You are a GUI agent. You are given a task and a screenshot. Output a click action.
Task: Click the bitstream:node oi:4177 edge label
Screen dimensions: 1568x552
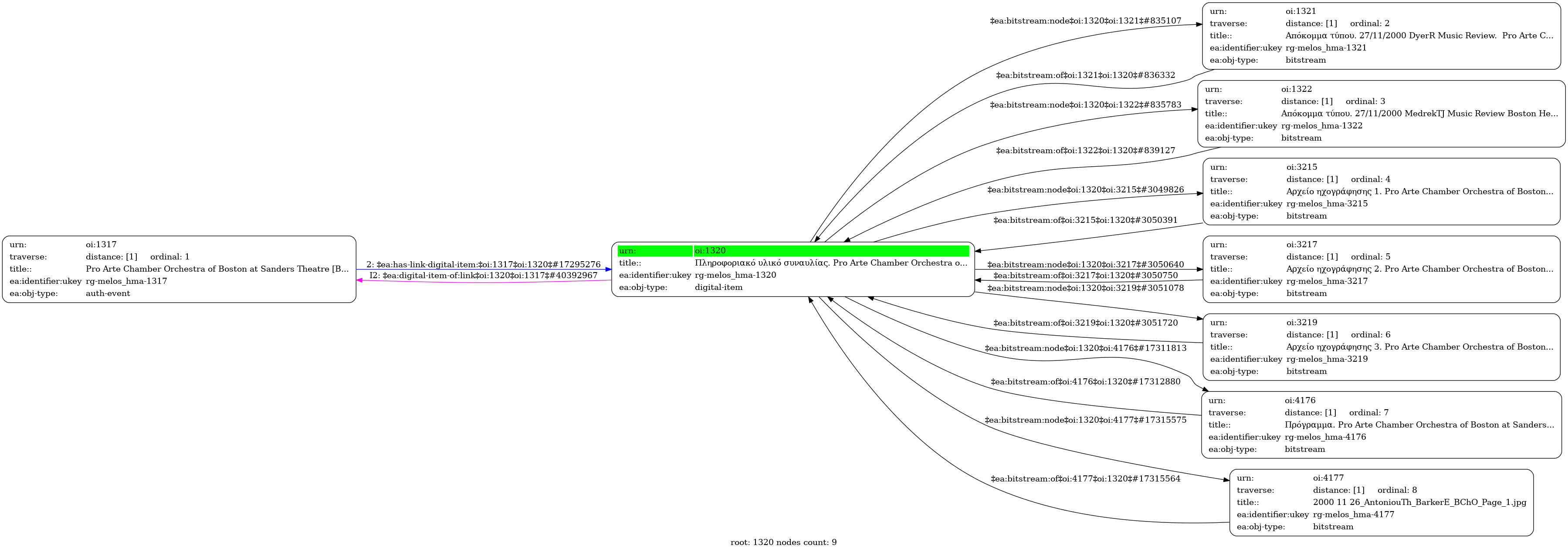pyautogui.click(x=1085, y=420)
